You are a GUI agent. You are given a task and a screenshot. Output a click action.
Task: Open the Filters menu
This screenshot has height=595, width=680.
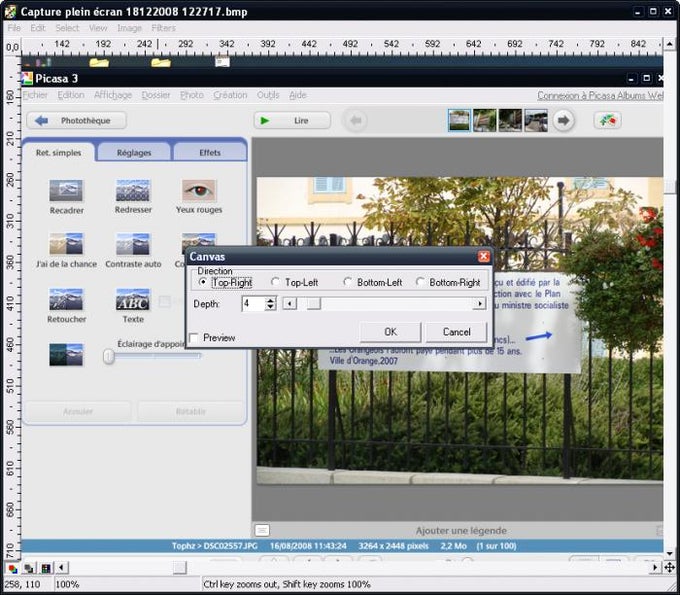click(x=163, y=28)
